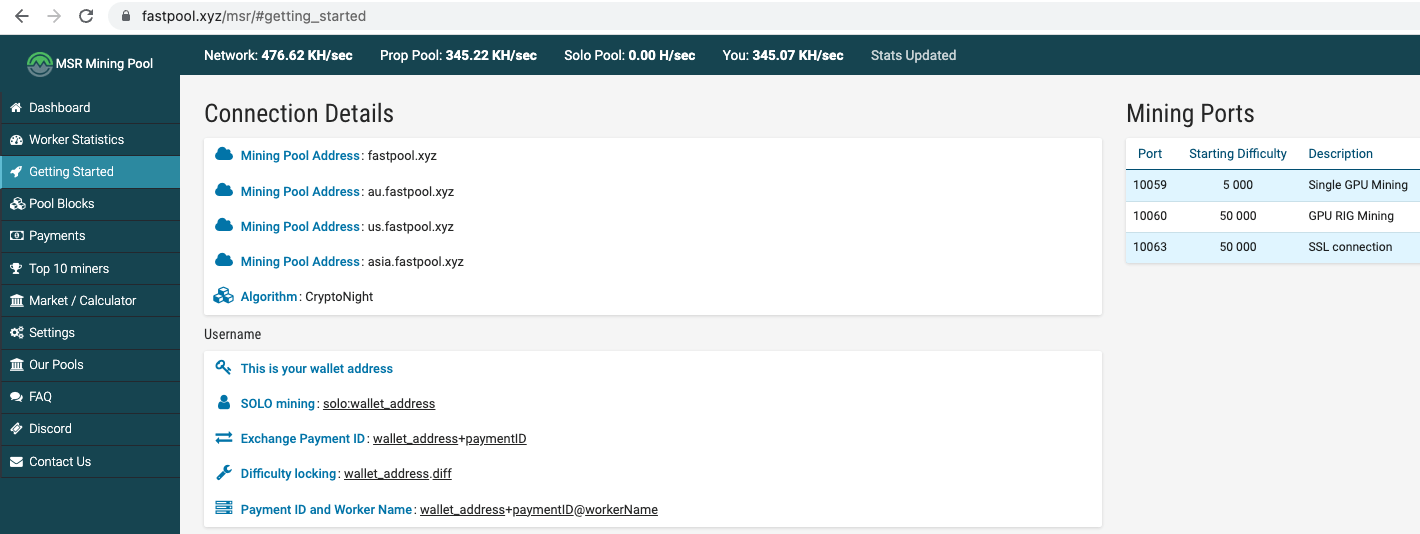Click the Starting Difficulty column header
This screenshot has width=1420, height=534.
pyautogui.click(x=1238, y=154)
